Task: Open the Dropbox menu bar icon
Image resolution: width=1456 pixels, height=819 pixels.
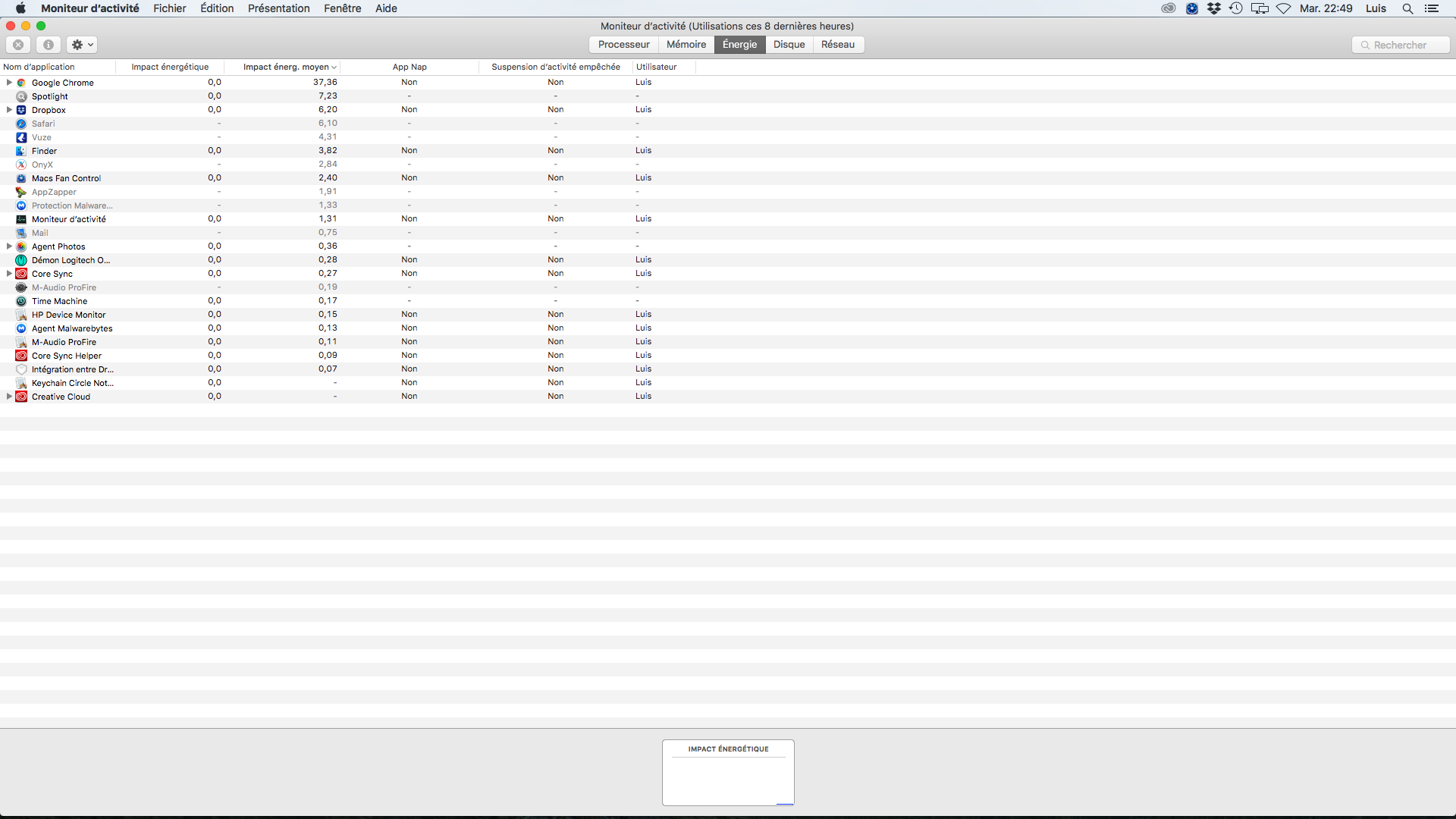Action: pos(1214,8)
